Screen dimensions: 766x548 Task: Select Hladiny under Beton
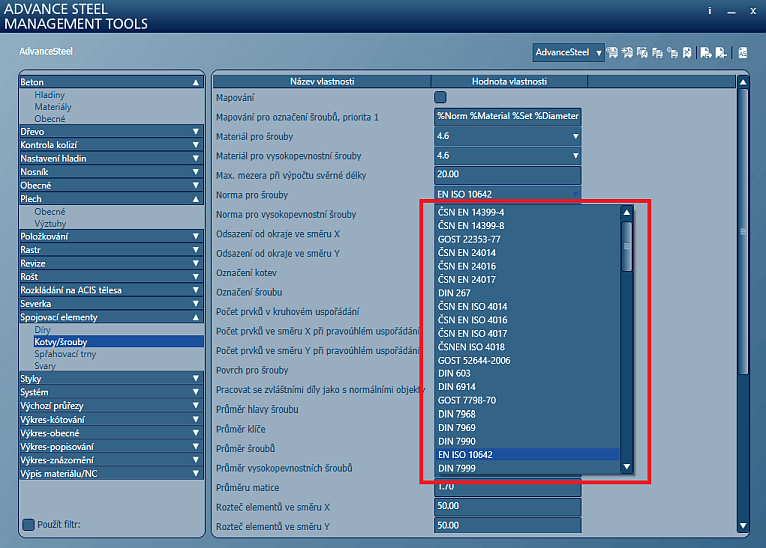[49, 95]
